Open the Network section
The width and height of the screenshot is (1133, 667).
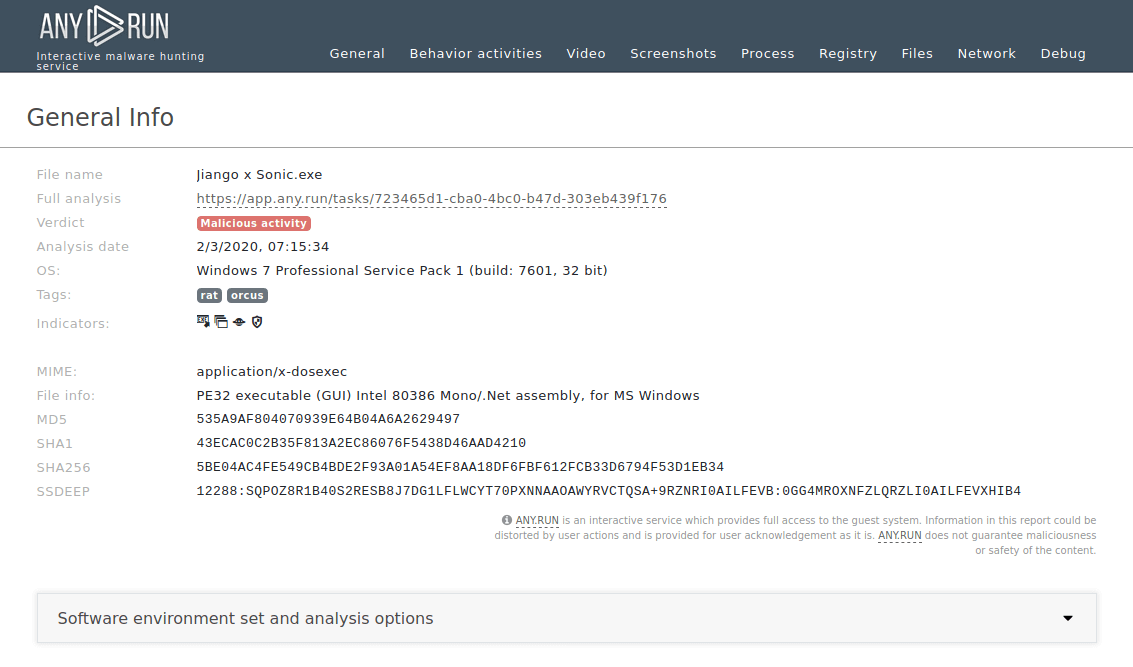point(986,54)
